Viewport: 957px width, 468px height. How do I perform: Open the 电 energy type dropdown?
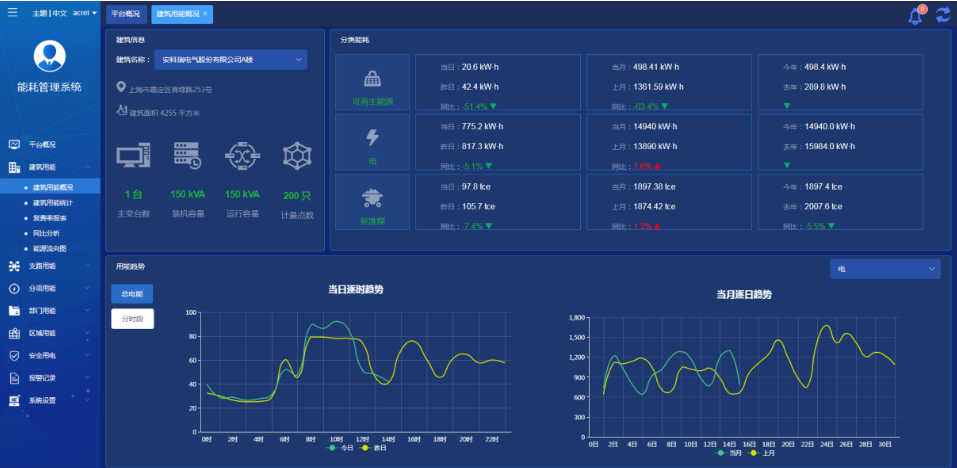point(884,269)
